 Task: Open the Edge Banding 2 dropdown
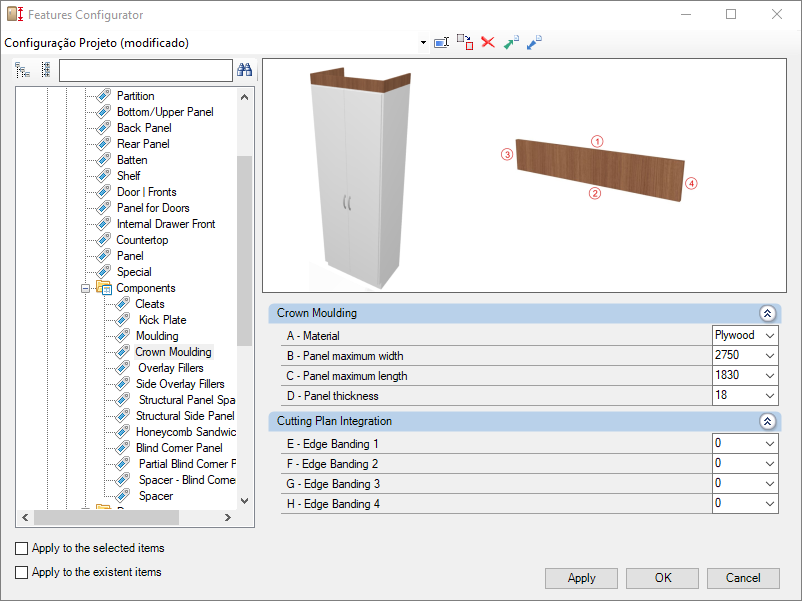coord(769,463)
